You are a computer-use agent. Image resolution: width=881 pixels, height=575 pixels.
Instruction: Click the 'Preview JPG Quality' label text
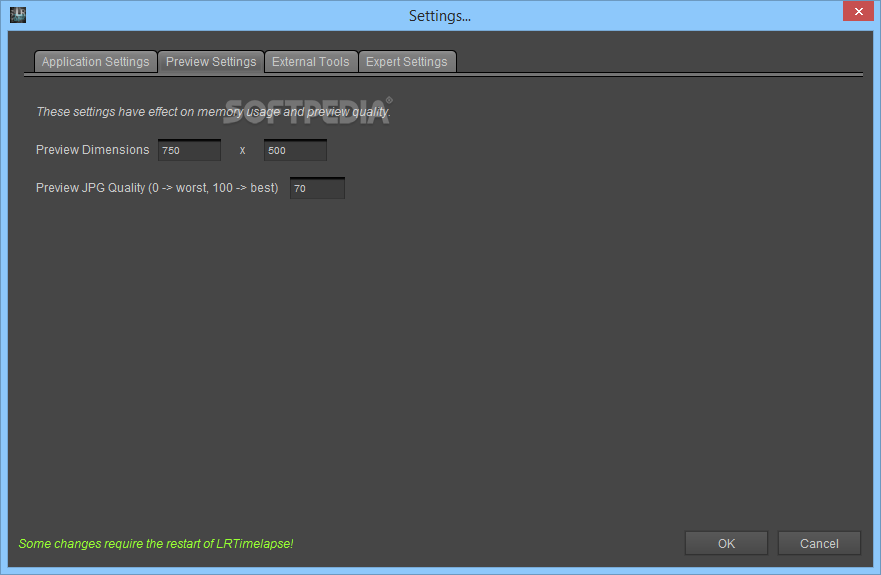(157, 188)
